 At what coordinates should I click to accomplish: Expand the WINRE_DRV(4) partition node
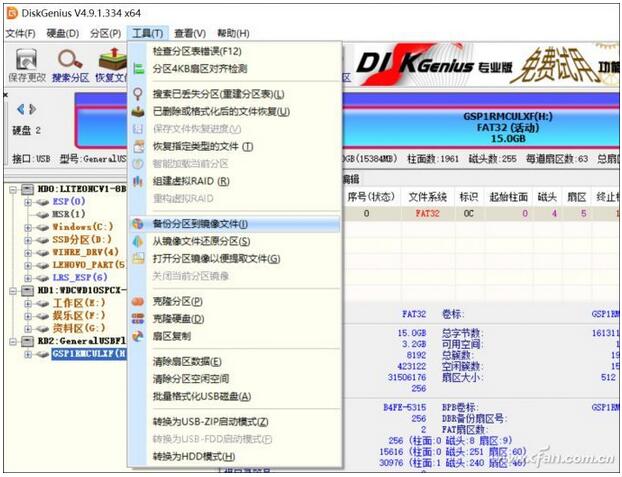tap(28, 253)
